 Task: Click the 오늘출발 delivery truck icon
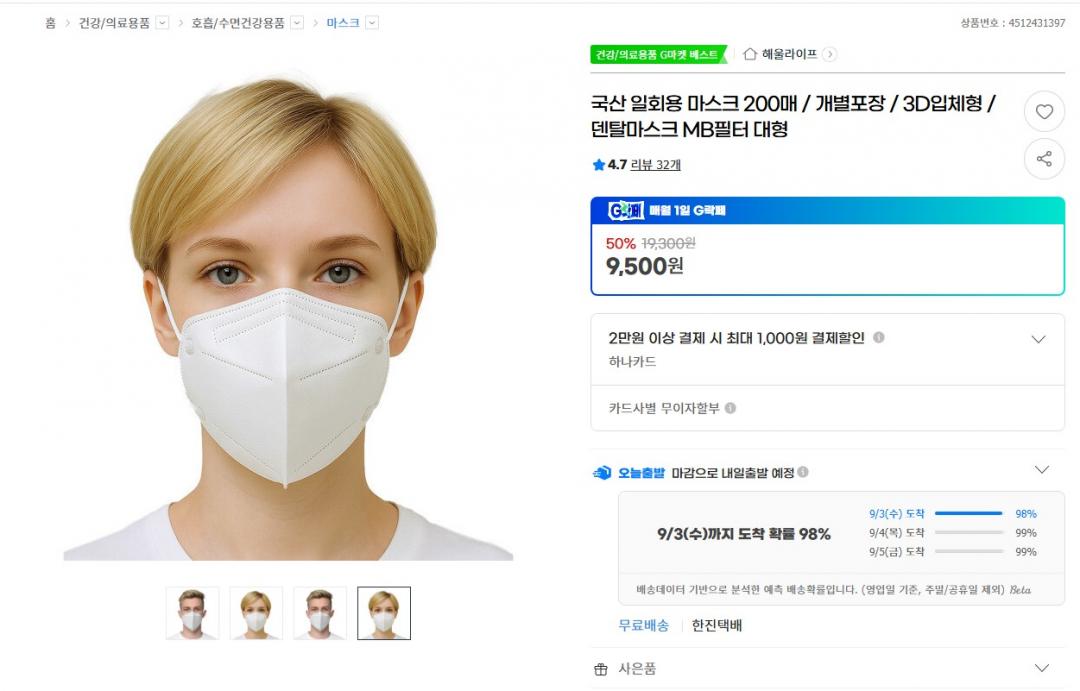tap(603, 473)
